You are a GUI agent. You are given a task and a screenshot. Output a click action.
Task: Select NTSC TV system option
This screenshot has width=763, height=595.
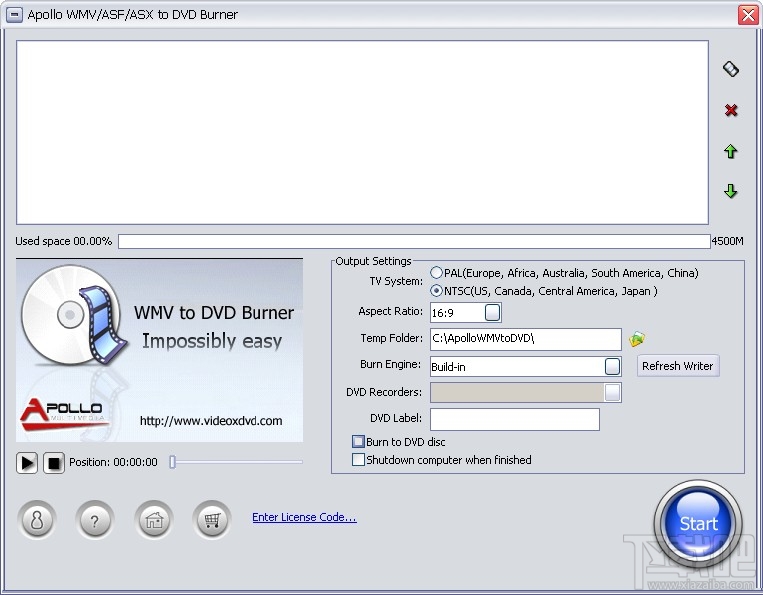436,291
